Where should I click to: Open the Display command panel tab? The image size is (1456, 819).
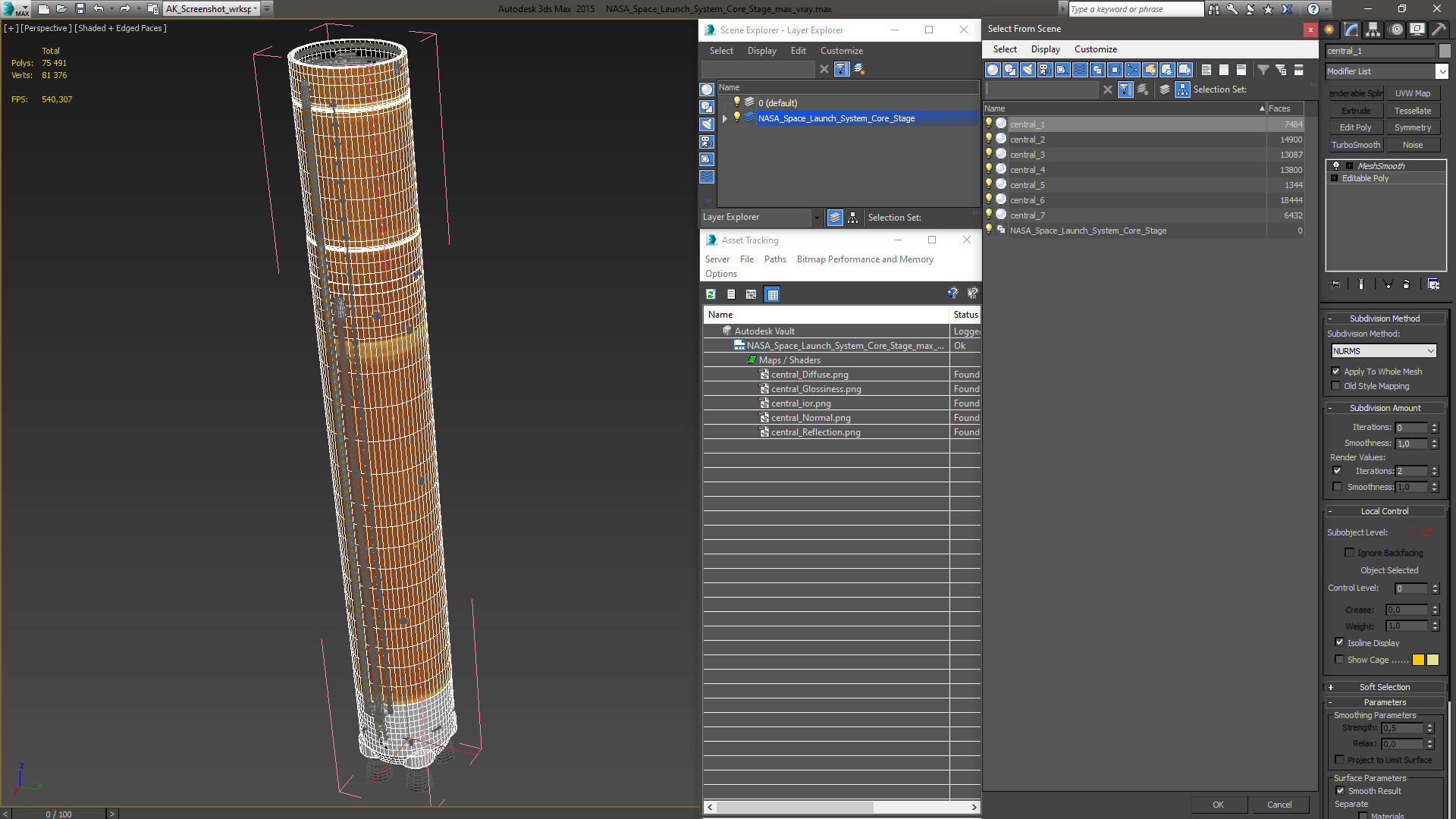[1417, 30]
